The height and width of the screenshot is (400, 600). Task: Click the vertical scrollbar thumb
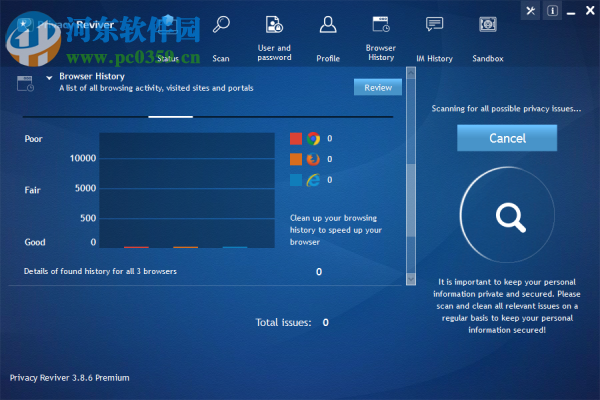[x=411, y=201]
